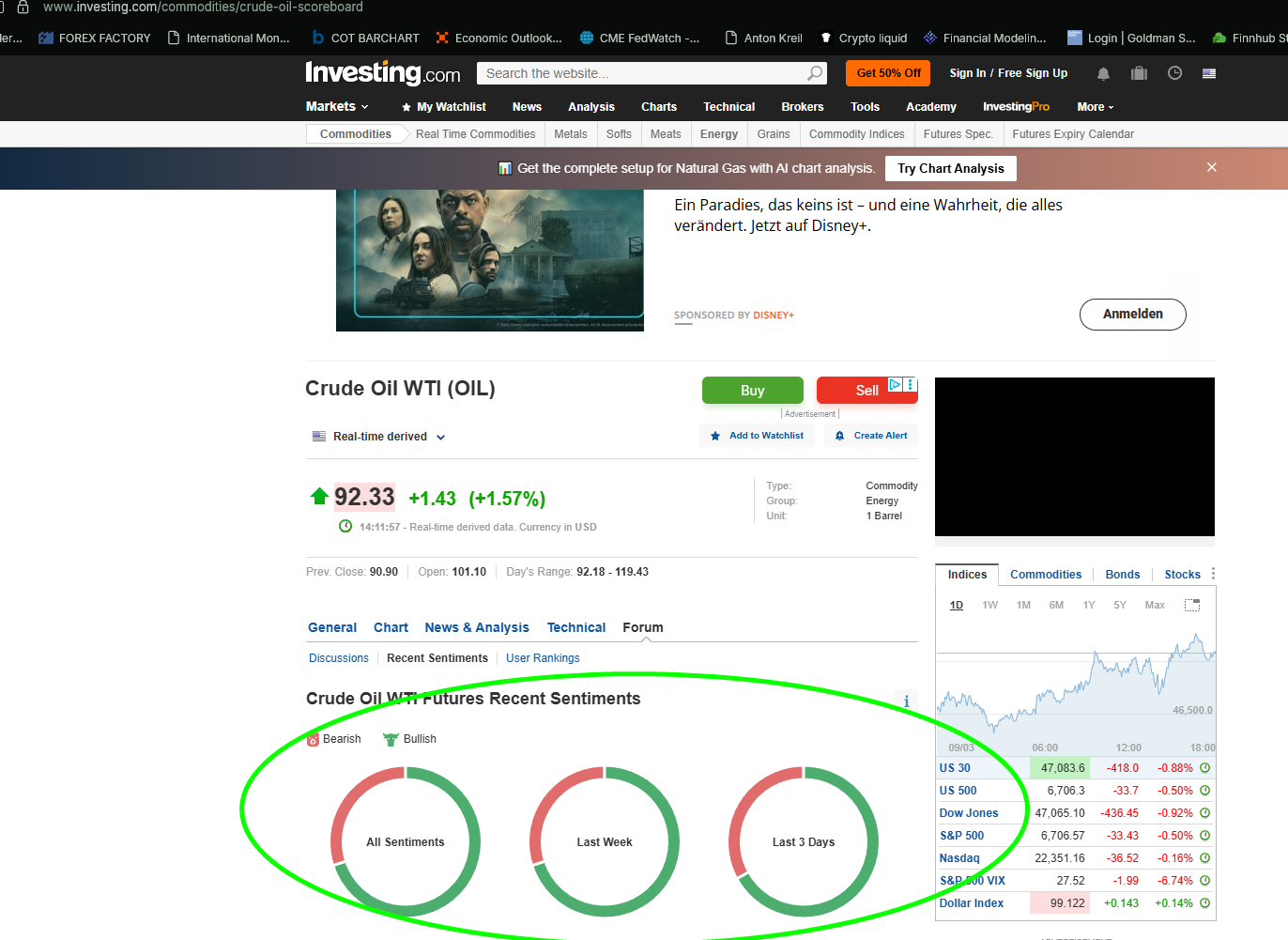
Task: Select the 1M chart timeframe
Action: point(1023,606)
